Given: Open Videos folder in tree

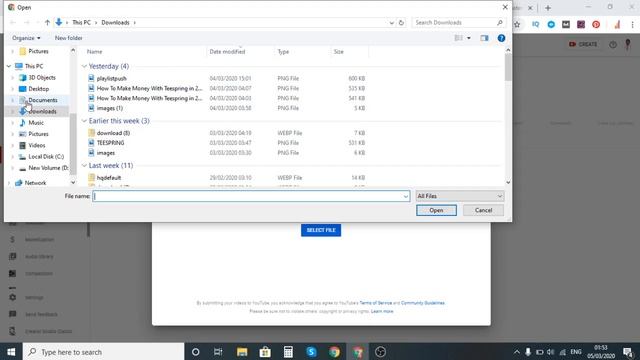Looking at the screenshot, I should 37,145.
